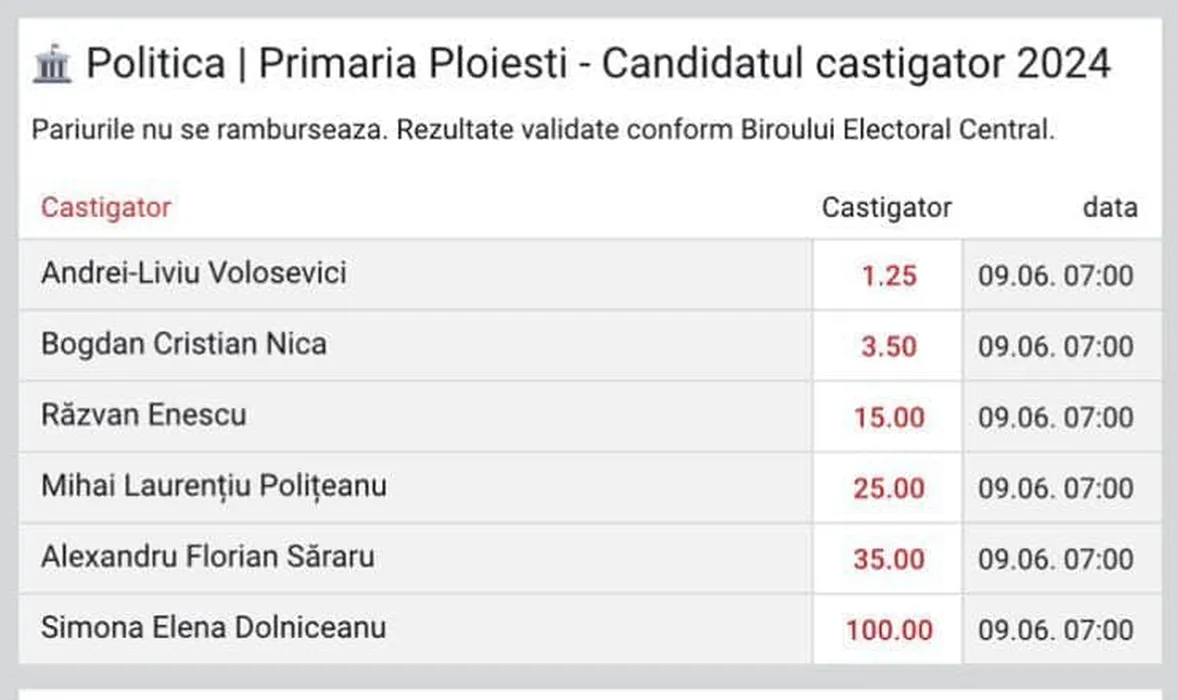This screenshot has height=700, width=1178.
Task: Click the red Castigator column header
Action: point(106,208)
